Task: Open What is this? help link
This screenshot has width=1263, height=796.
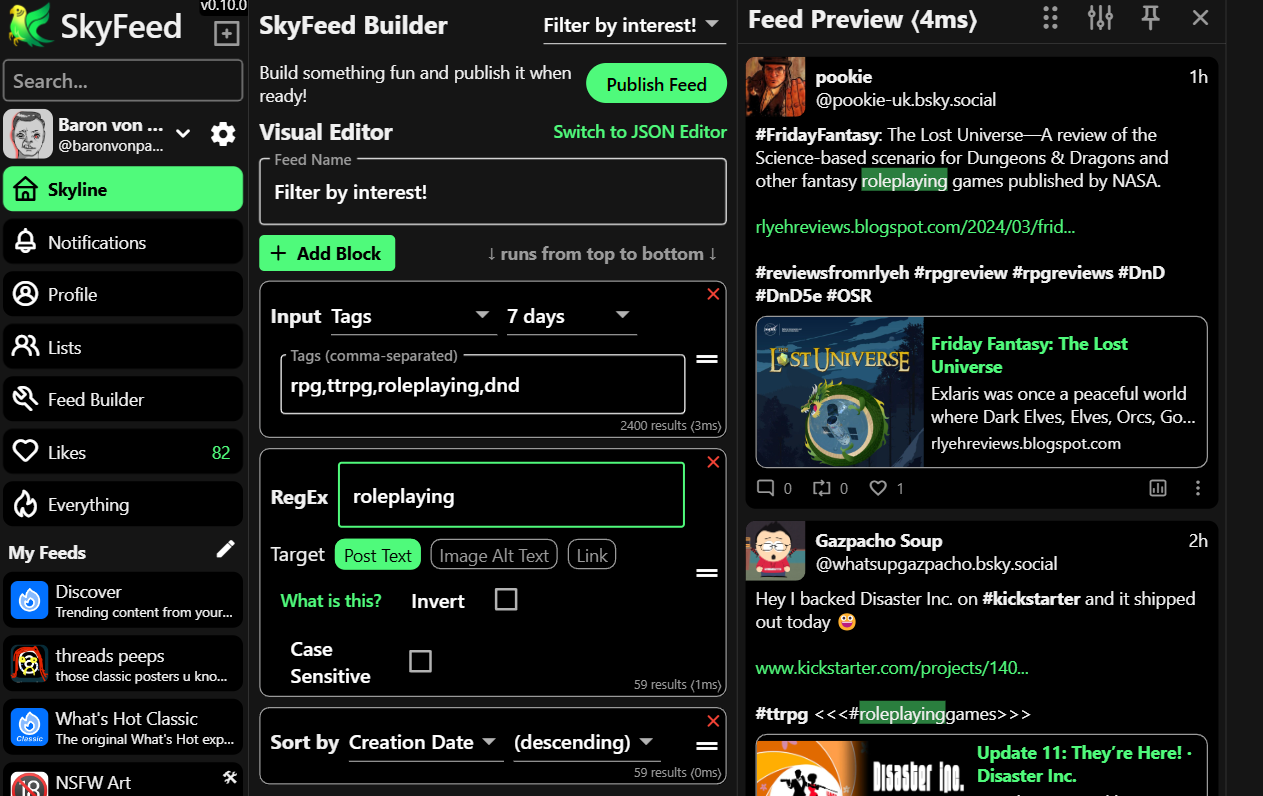Action: click(331, 601)
